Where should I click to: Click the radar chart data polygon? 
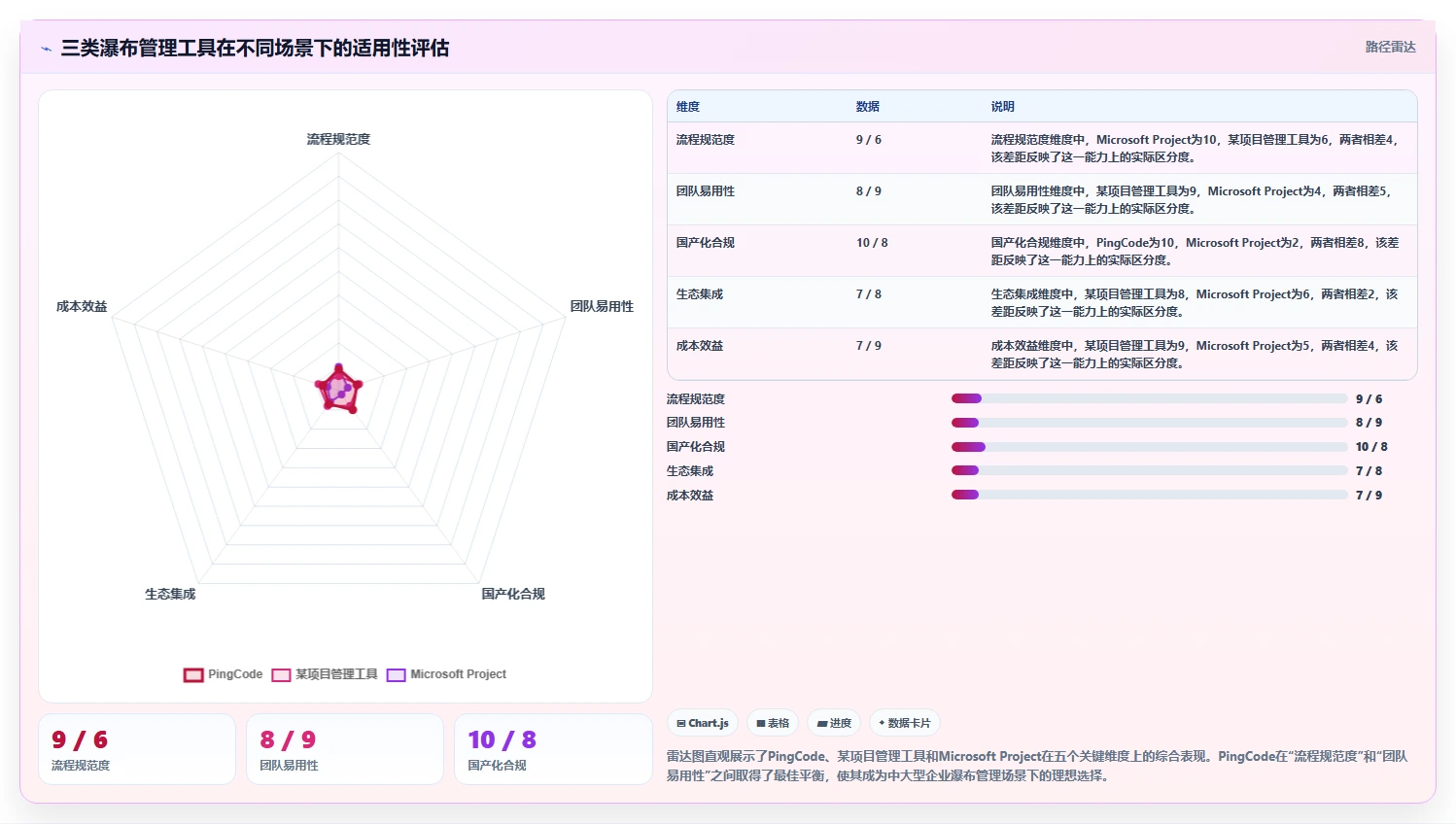tap(338, 390)
